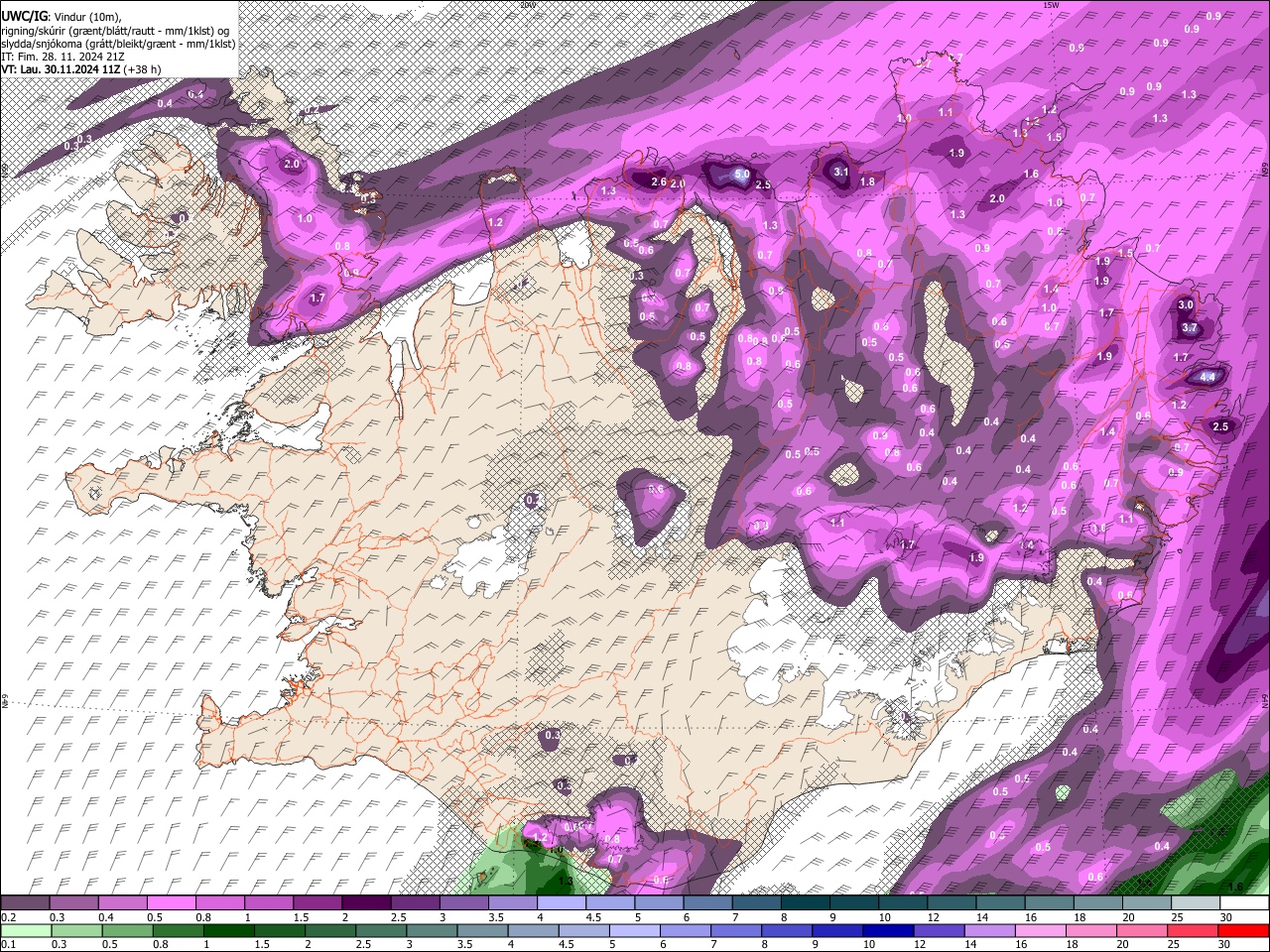The width and height of the screenshot is (1270, 952).
Task: Click the "3.0" precipitation value in the east
Action: [1185, 304]
